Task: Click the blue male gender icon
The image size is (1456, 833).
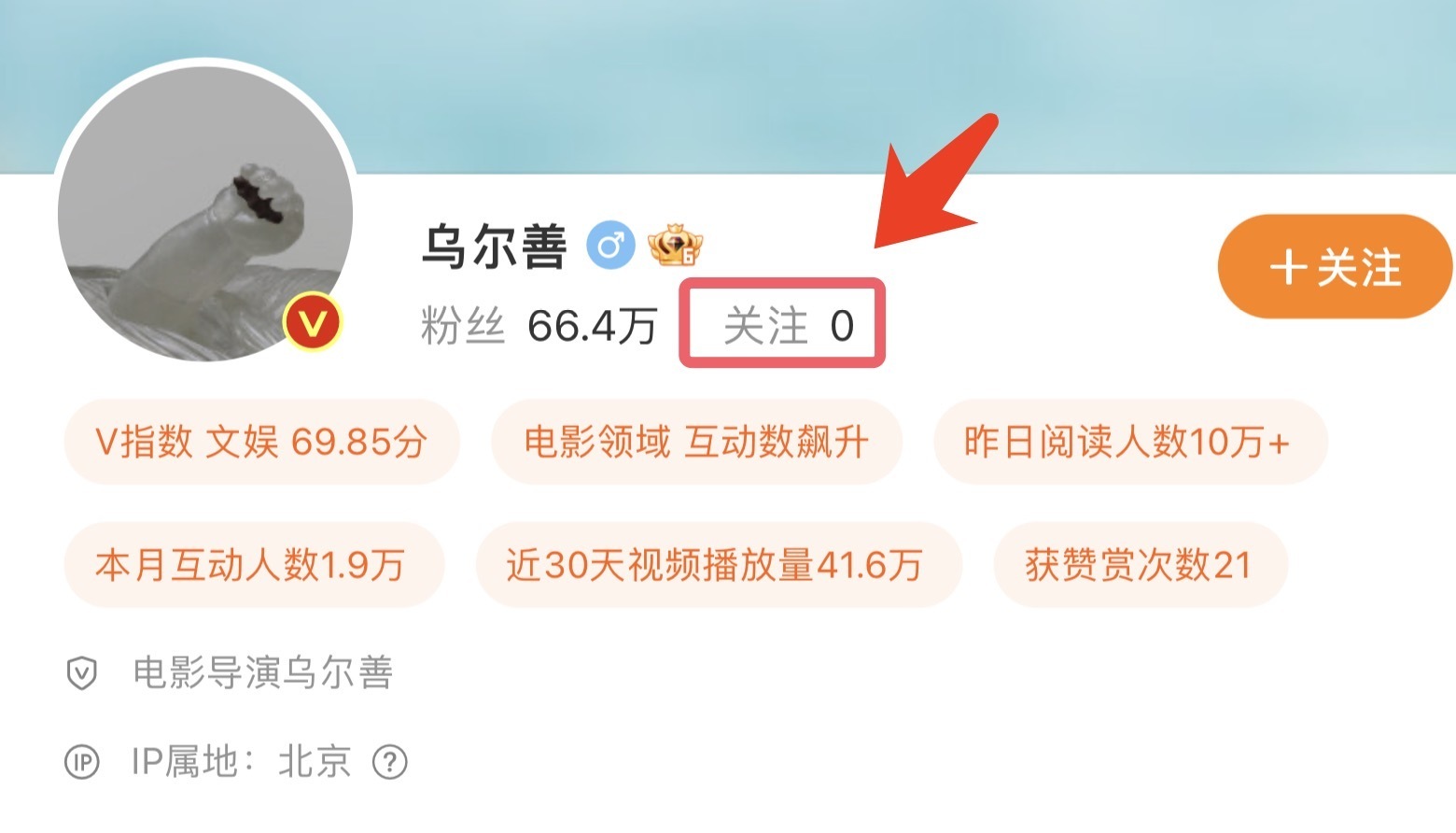Action: (610, 247)
